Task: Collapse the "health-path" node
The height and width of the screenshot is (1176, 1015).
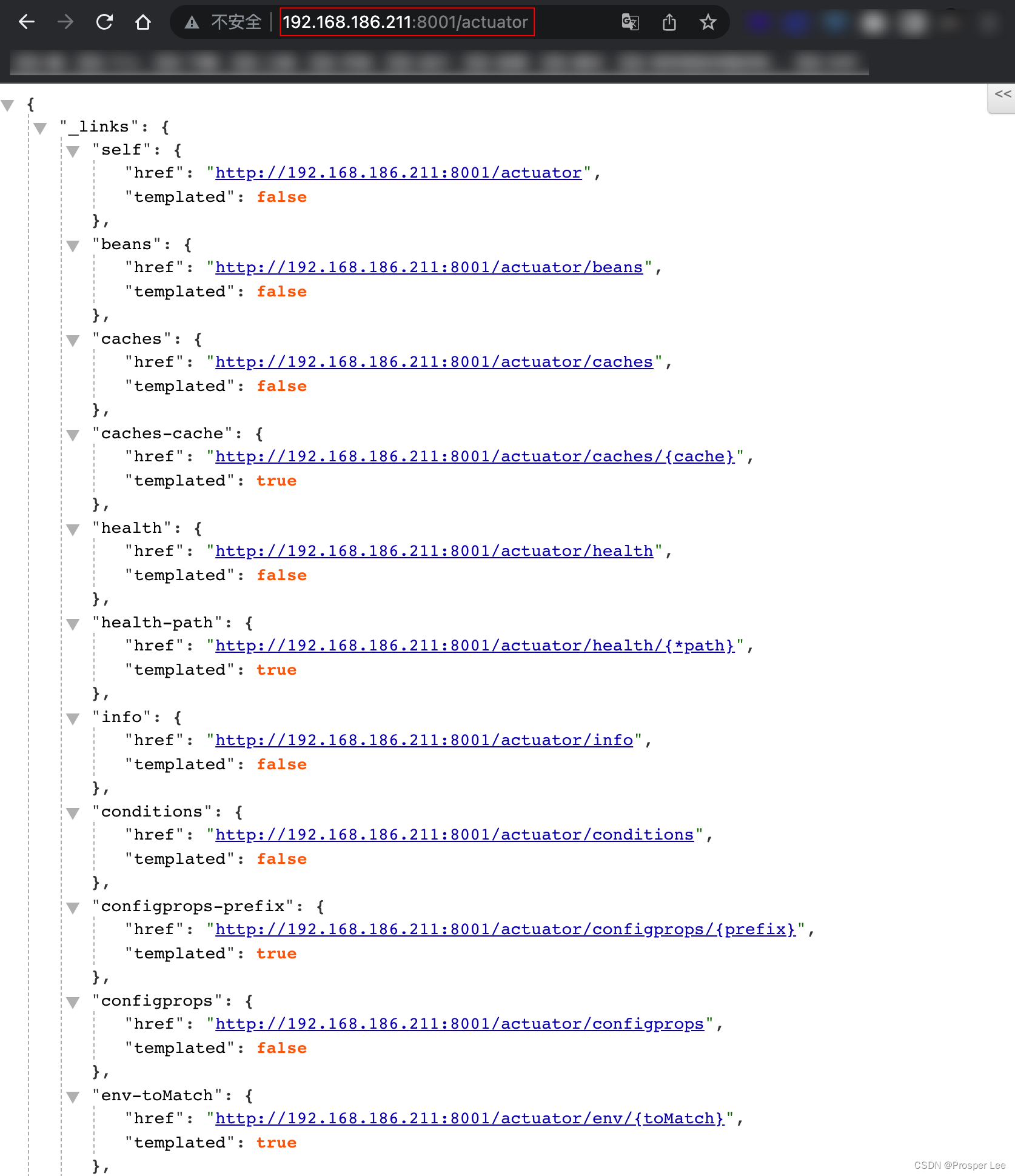Action: (73, 624)
